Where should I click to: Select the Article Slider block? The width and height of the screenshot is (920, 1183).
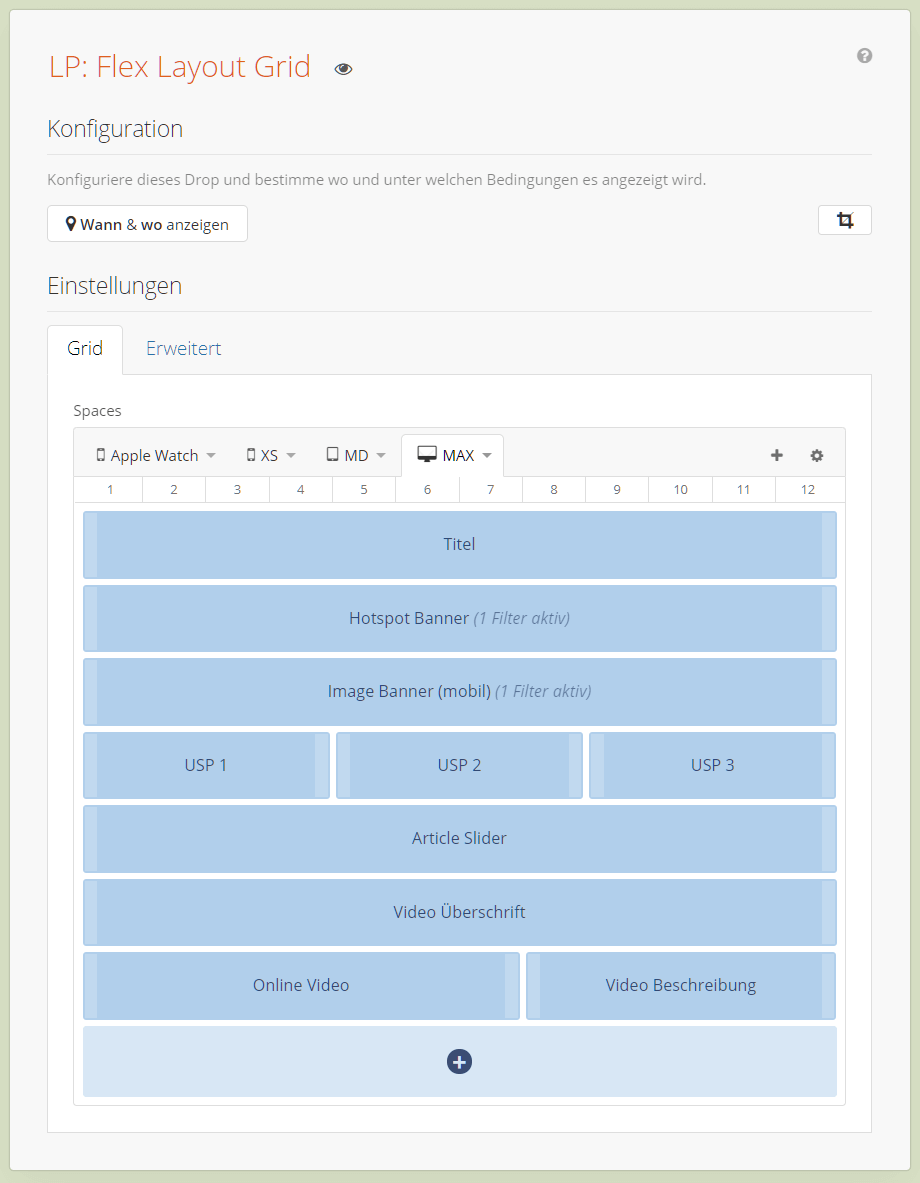click(x=460, y=838)
